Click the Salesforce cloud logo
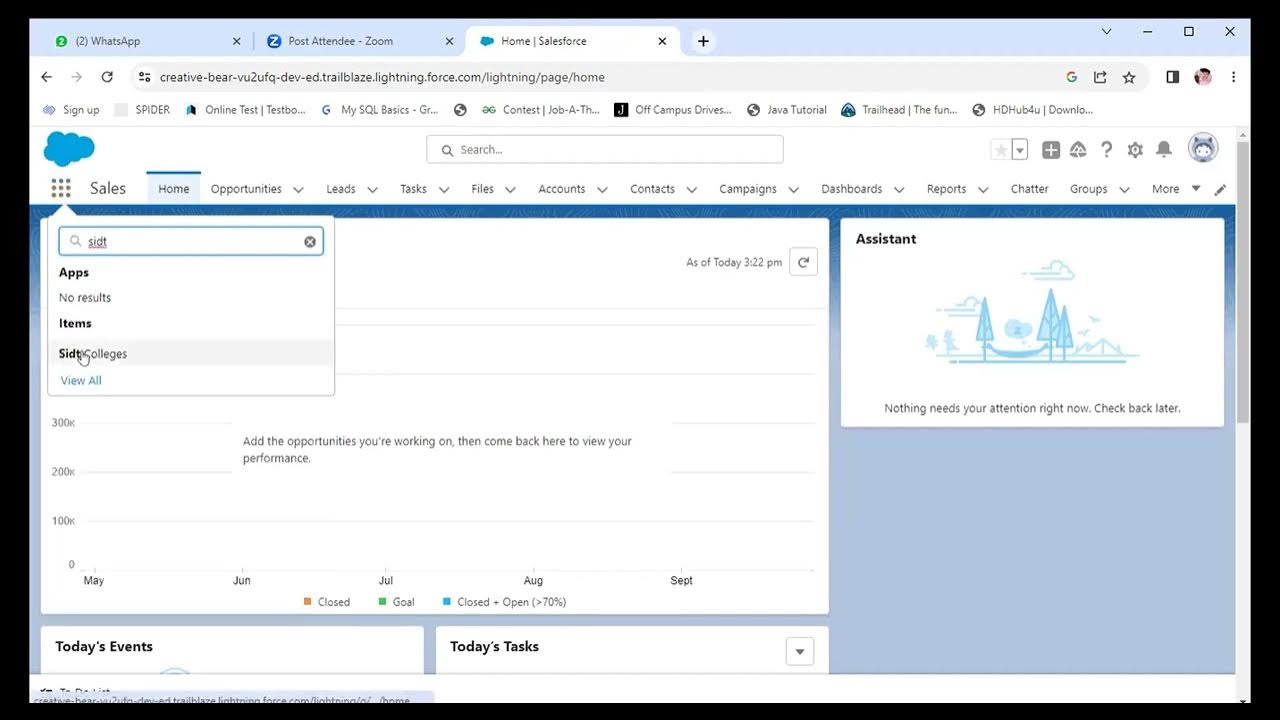The width and height of the screenshot is (1280, 720). click(69, 149)
